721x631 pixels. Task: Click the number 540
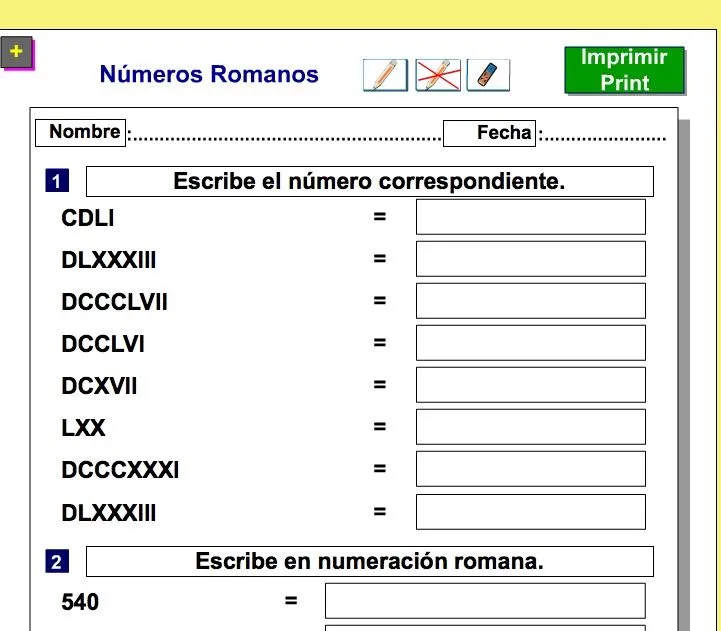coord(80,602)
